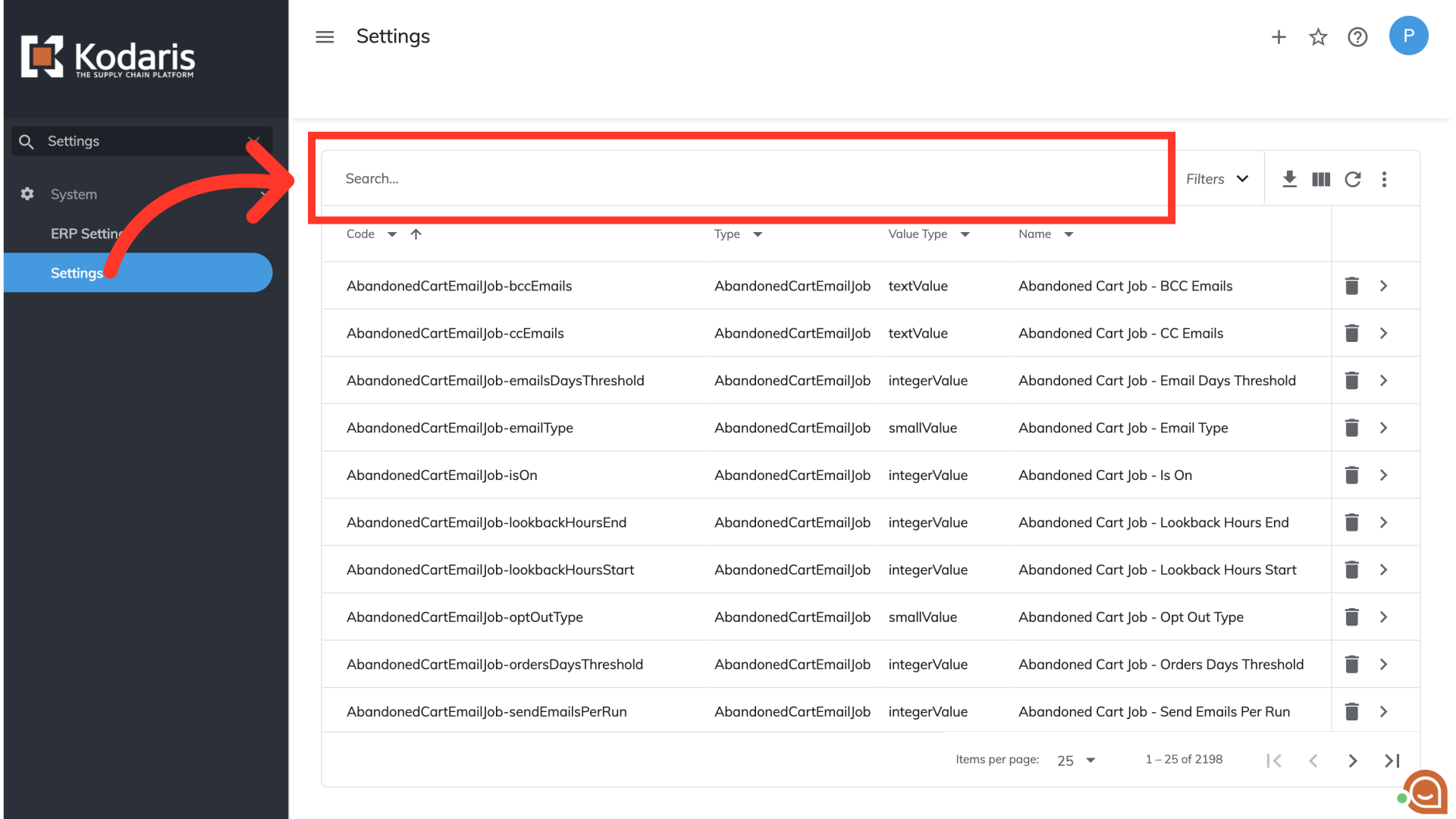1456x819 pixels.
Task: Go to next page of results
Action: coord(1352,761)
